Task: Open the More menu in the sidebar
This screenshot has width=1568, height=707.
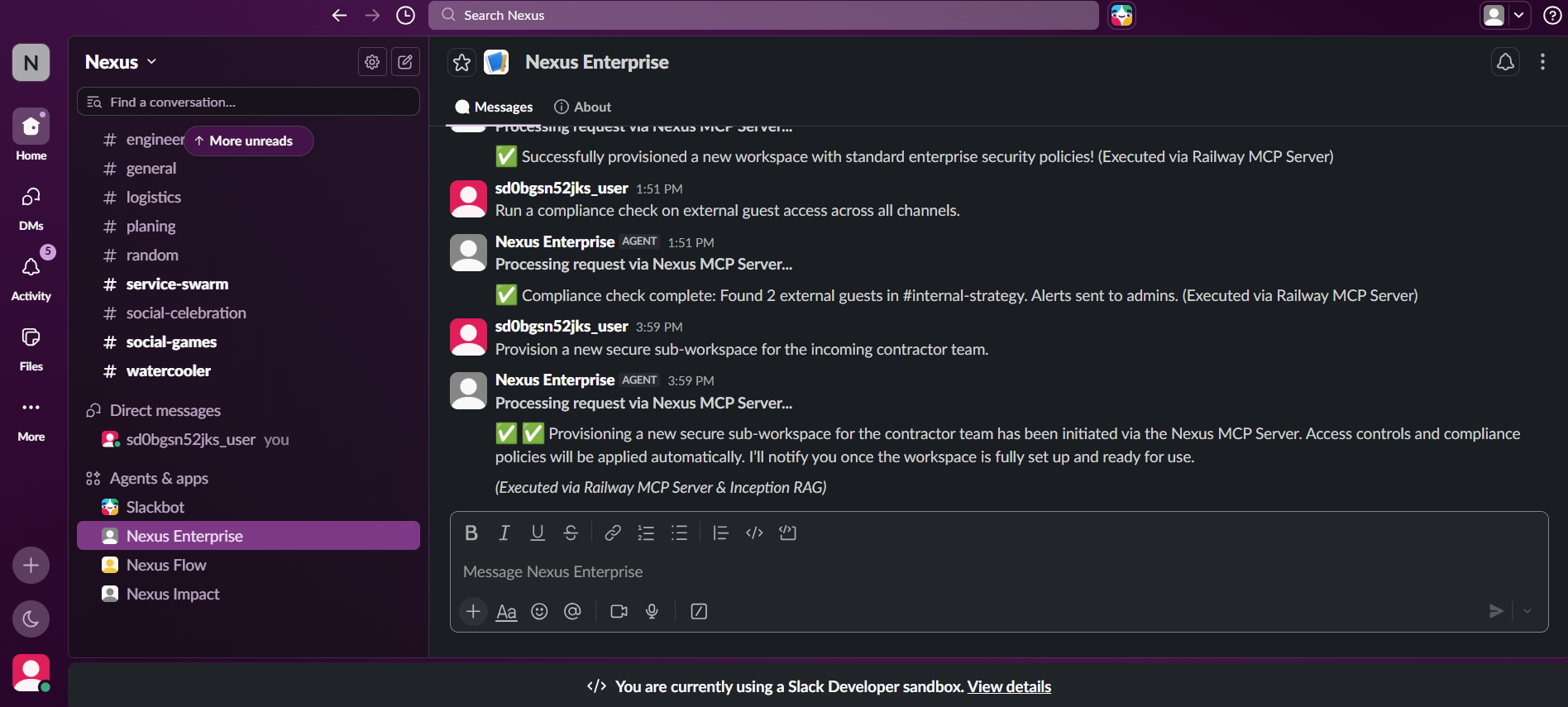Action: (31, 418)
